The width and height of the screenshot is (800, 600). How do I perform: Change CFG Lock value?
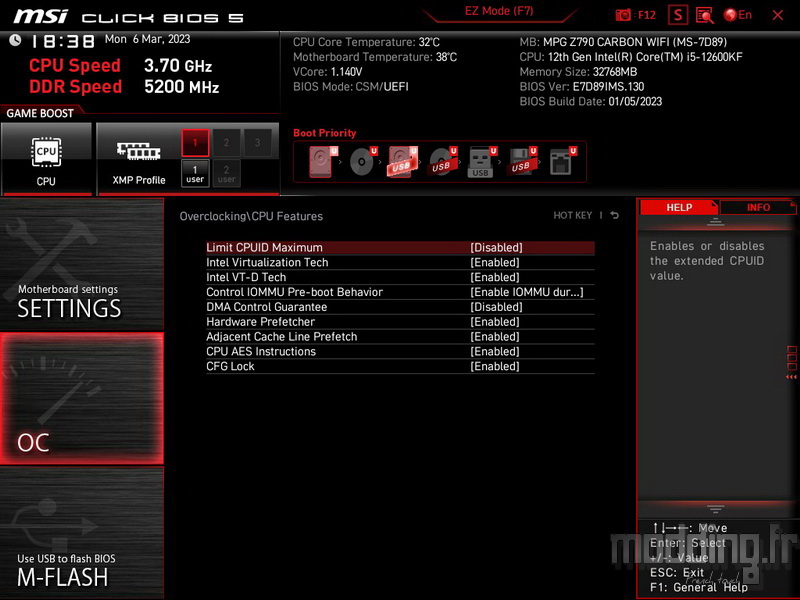click(x=494, y=366)
